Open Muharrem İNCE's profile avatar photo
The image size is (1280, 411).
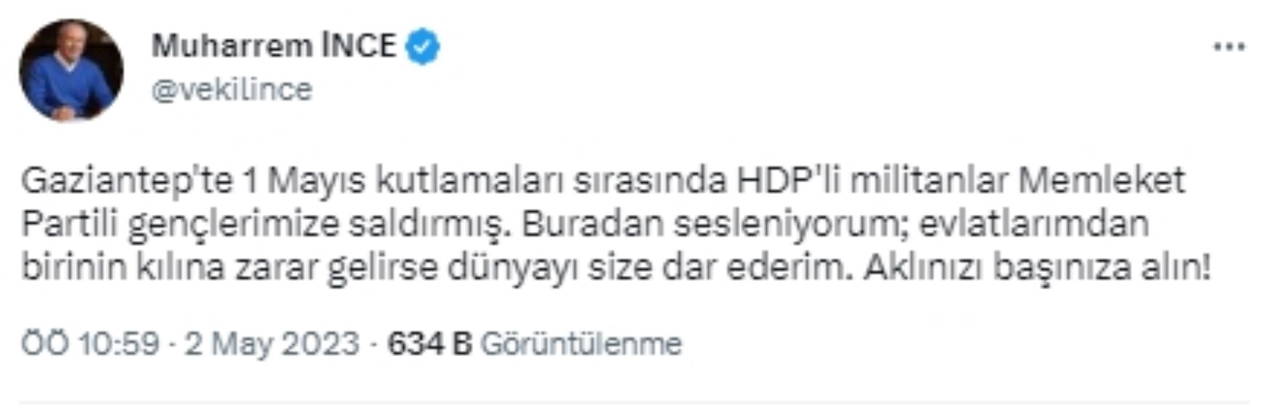71,70
